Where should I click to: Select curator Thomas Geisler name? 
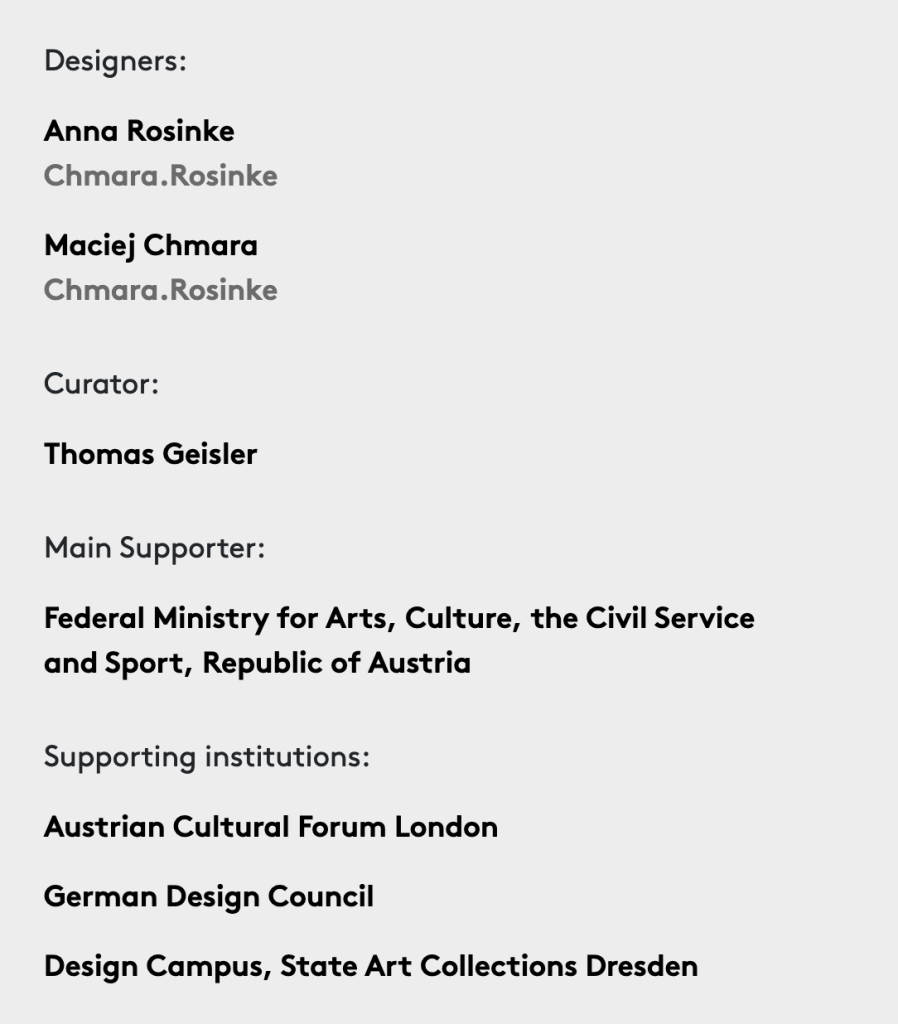pyautogui.click(x=150, y=454)
